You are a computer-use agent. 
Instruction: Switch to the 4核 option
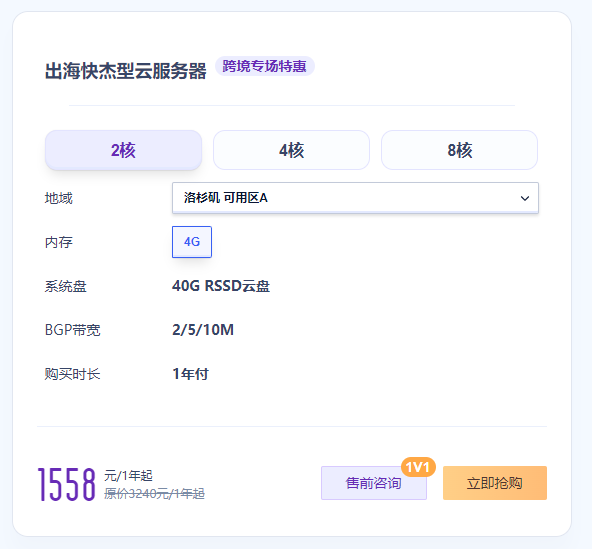click(291, 150)
